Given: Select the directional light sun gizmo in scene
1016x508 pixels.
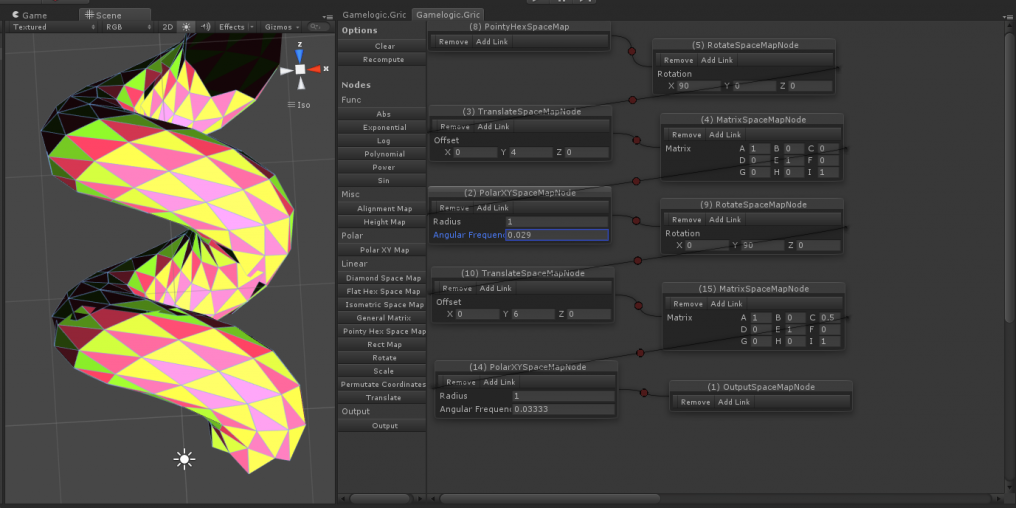Looking at the screenshot, I should [184, 459].
